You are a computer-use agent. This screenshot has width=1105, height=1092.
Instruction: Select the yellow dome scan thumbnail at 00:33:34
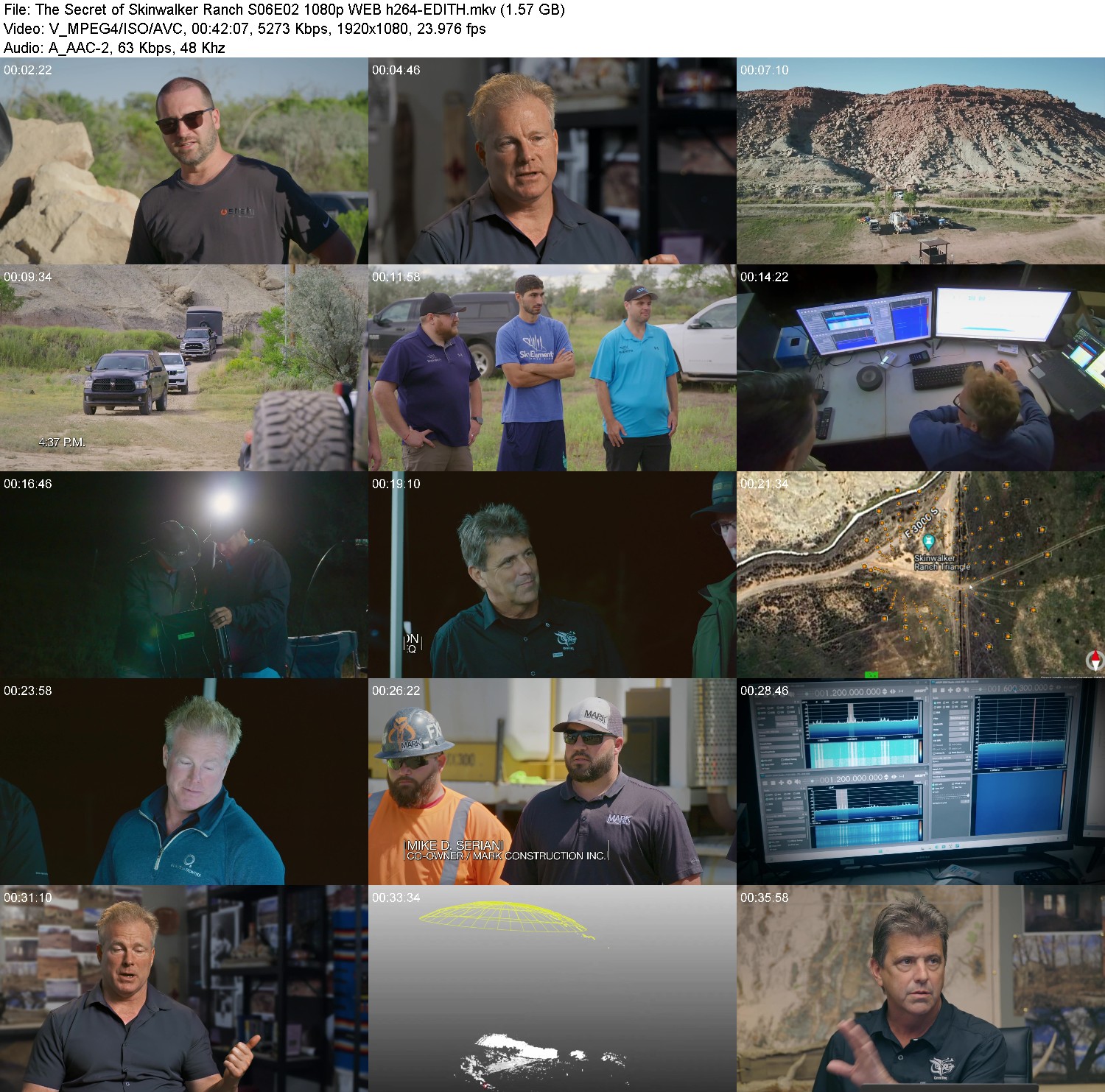click(552, 989)
